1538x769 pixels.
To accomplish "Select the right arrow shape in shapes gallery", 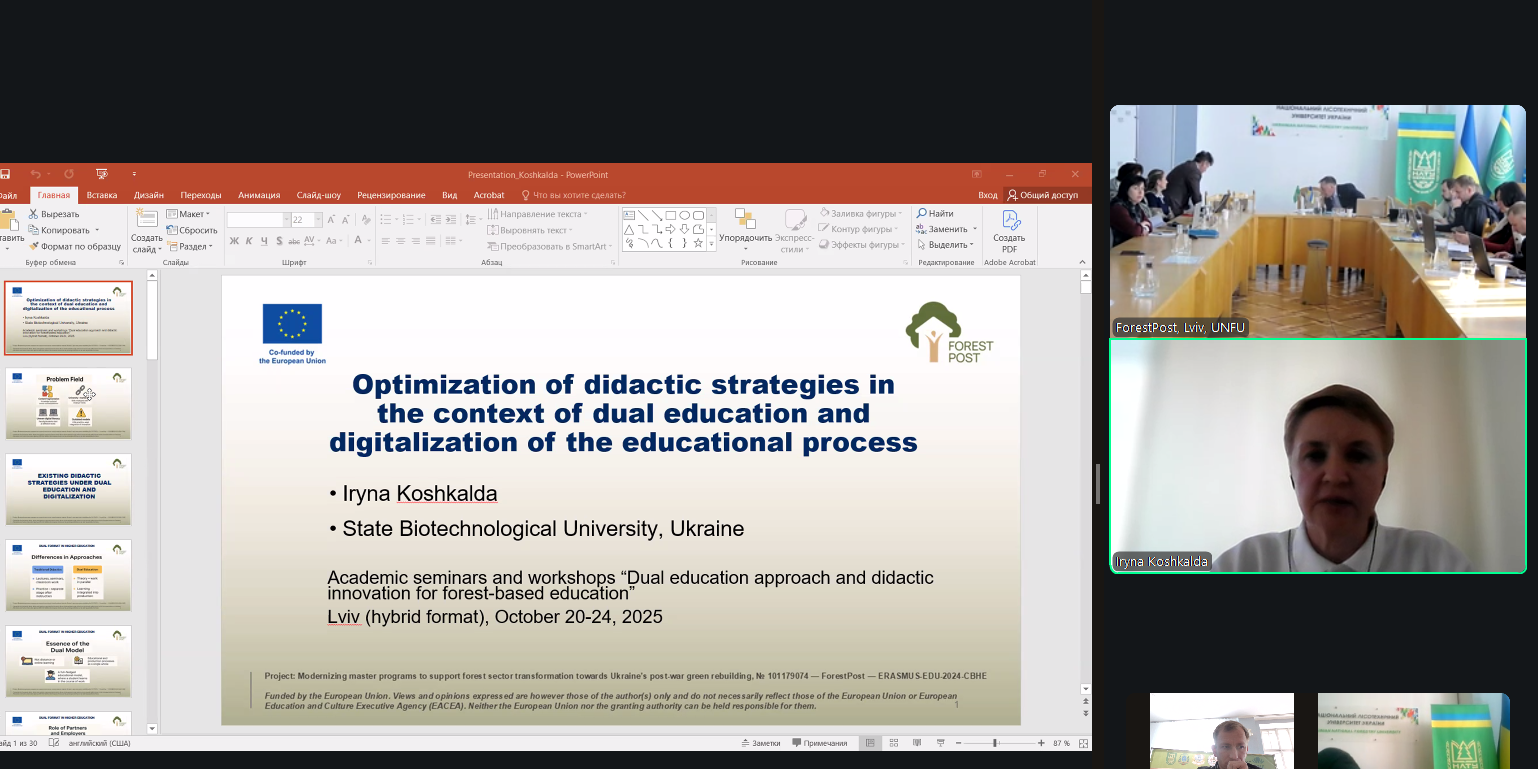I will pyautogui.click(x=670, y=229).
